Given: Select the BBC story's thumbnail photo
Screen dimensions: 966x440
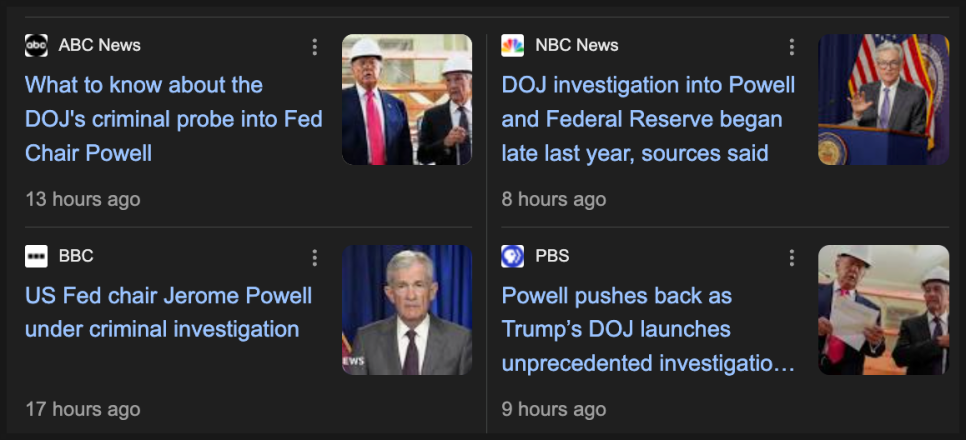Looking at the screenshot, I should [407, 310].
